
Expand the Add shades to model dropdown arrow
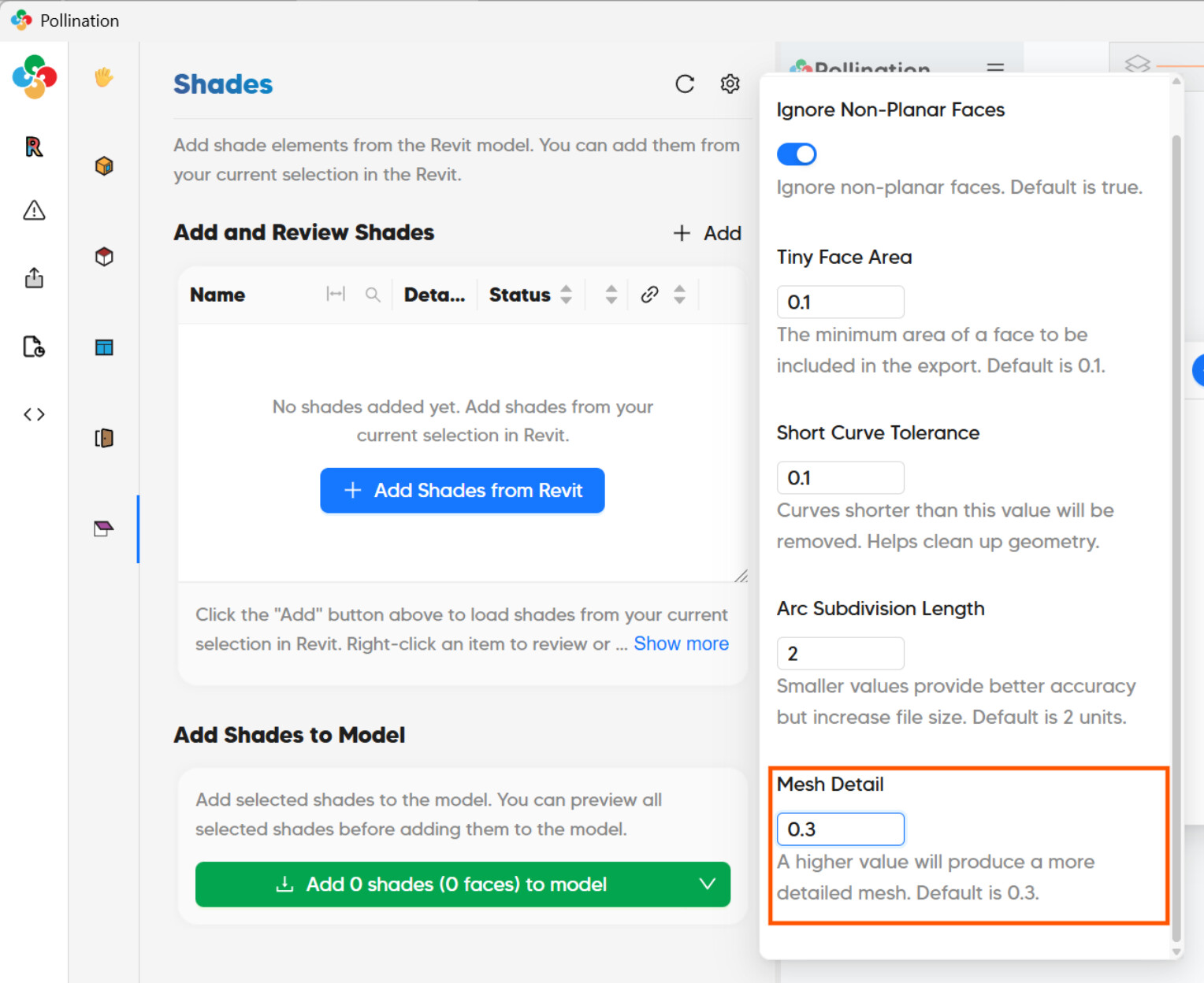click(x=708, y=884)
